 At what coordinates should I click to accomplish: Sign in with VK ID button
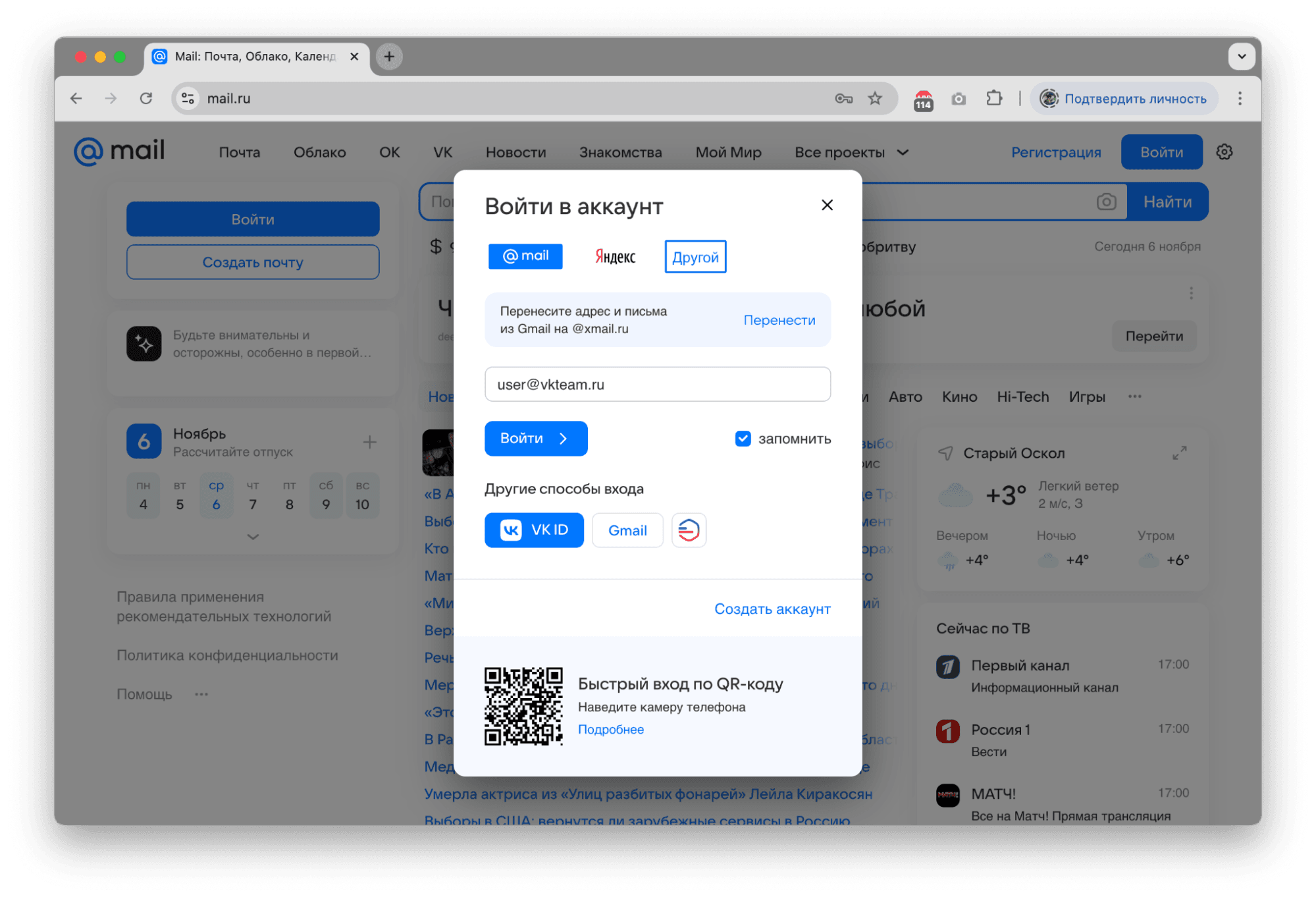pos(534,530)
